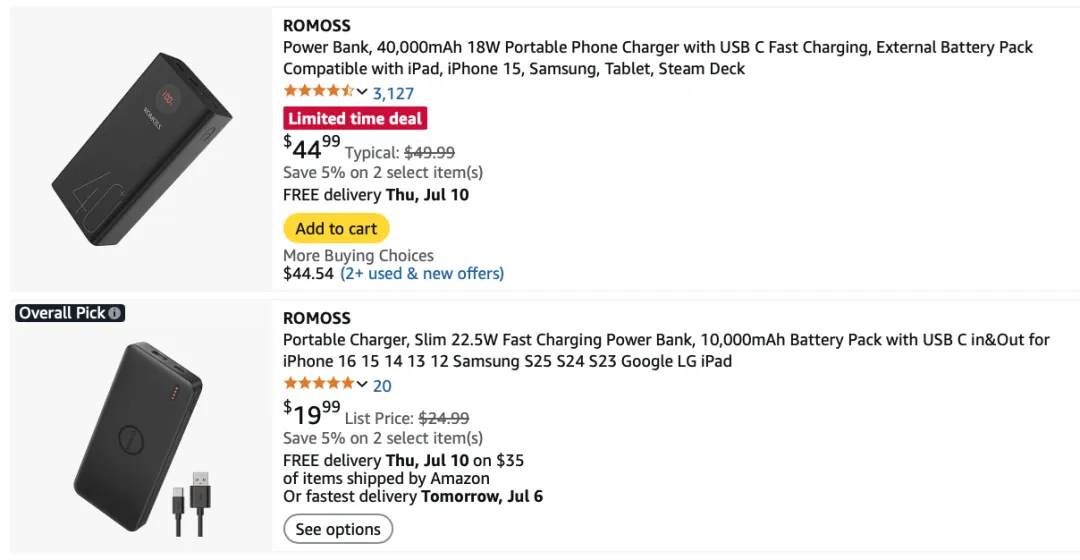Viewport: 1080px width, 560px height.
Task: Open the 2+ used & new offers link
Action: click(x=421, y=273)
